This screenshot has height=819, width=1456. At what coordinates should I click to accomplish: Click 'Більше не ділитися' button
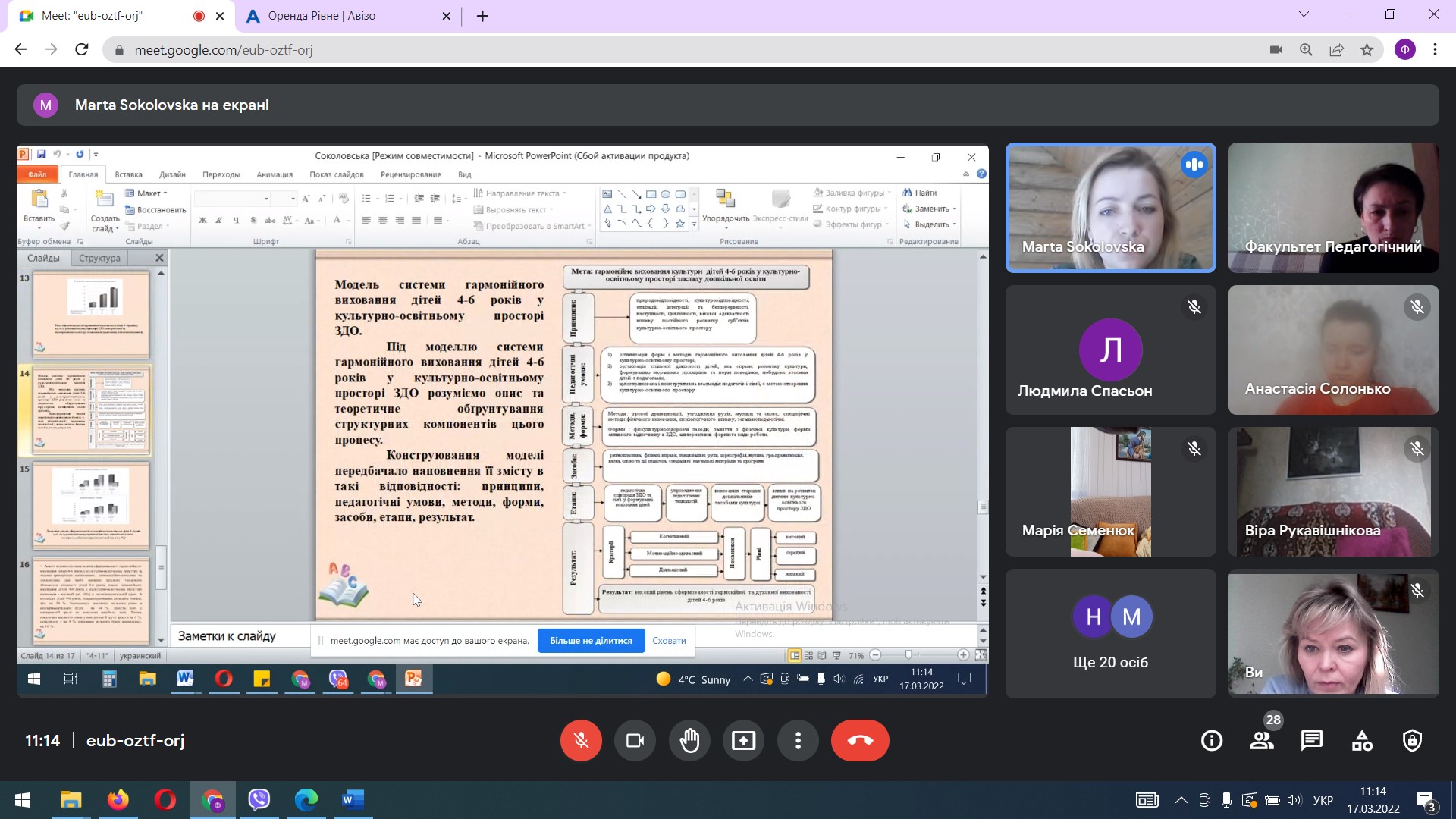(x=591, y=641)
